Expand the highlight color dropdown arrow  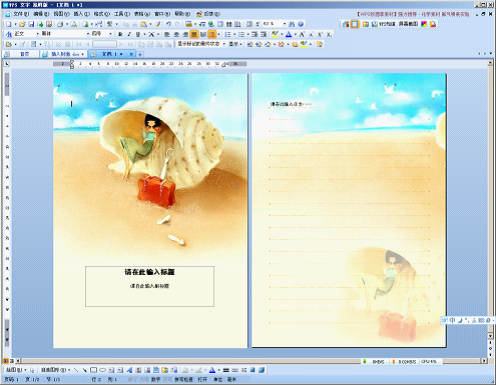(x=281, y=34)
